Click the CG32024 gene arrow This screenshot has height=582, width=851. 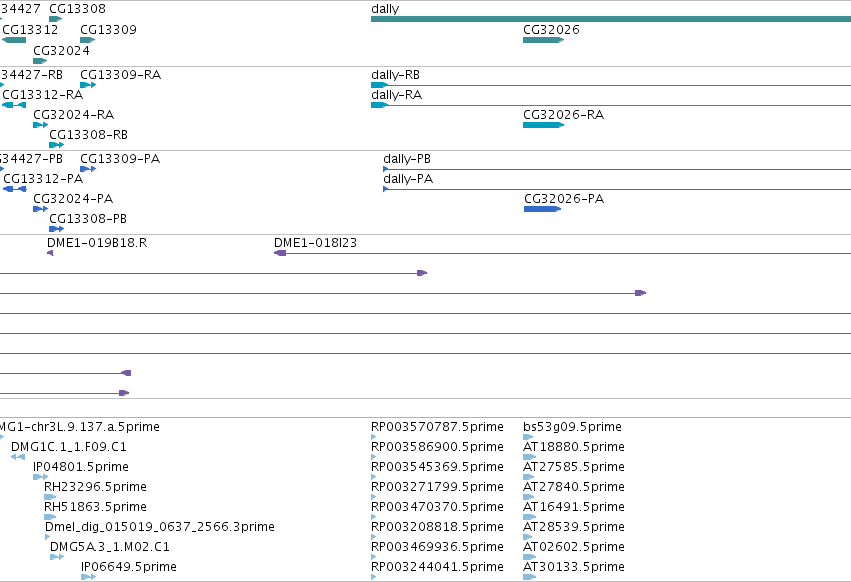point(40,61)
